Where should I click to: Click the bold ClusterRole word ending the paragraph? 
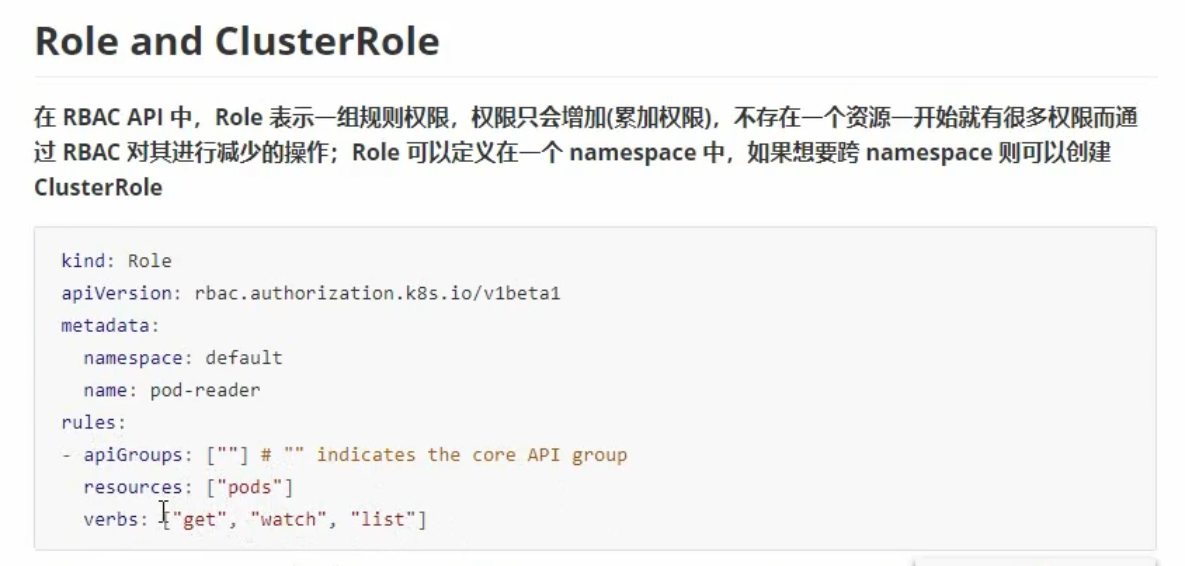point(98,187)
